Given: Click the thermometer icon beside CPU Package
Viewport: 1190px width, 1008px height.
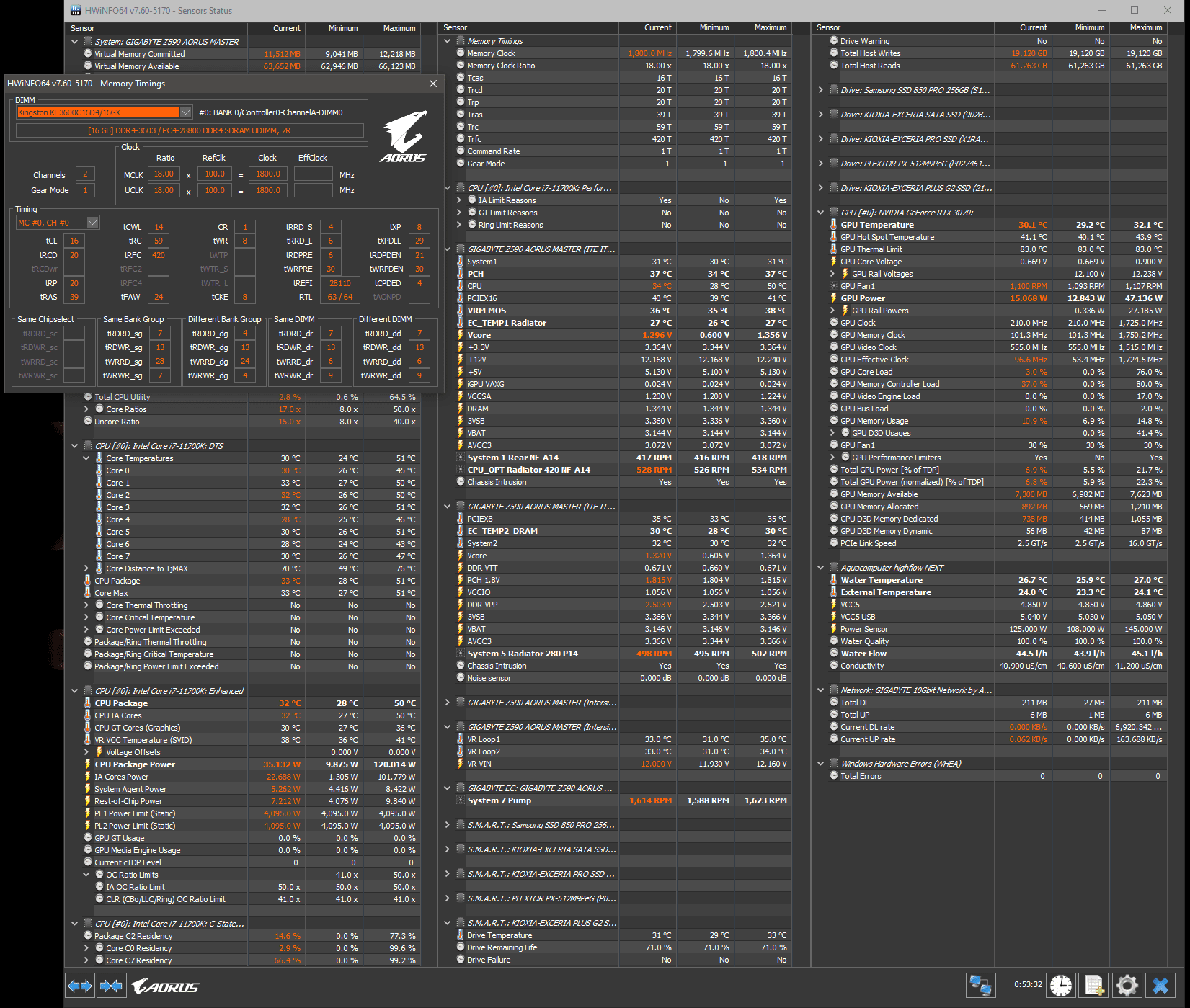Looking at the screenshot, I should pos(87,703).
